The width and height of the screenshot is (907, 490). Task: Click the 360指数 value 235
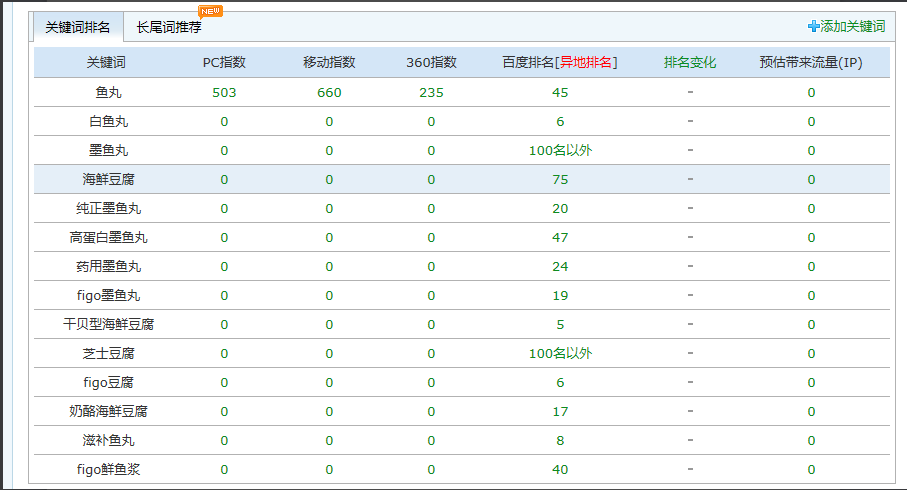431,92
